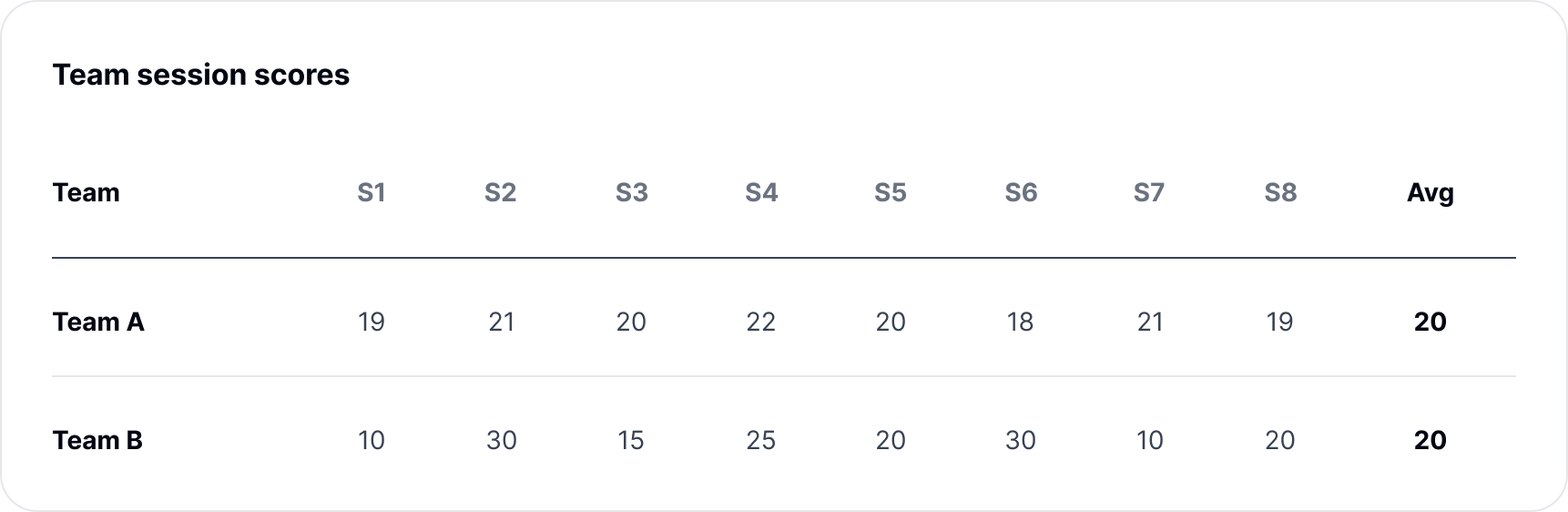Click Team B's average value 20
The image size is (1568, 512).
click(x=1431, y=440)
